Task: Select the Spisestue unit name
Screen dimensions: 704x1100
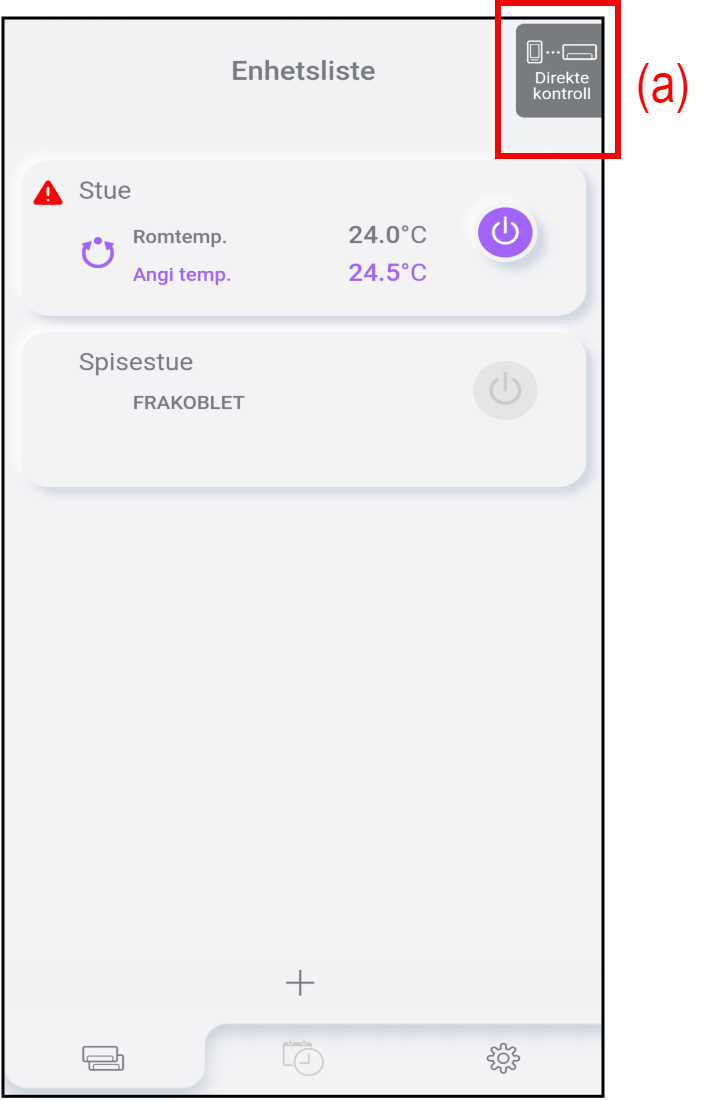Action: point(136,362)
